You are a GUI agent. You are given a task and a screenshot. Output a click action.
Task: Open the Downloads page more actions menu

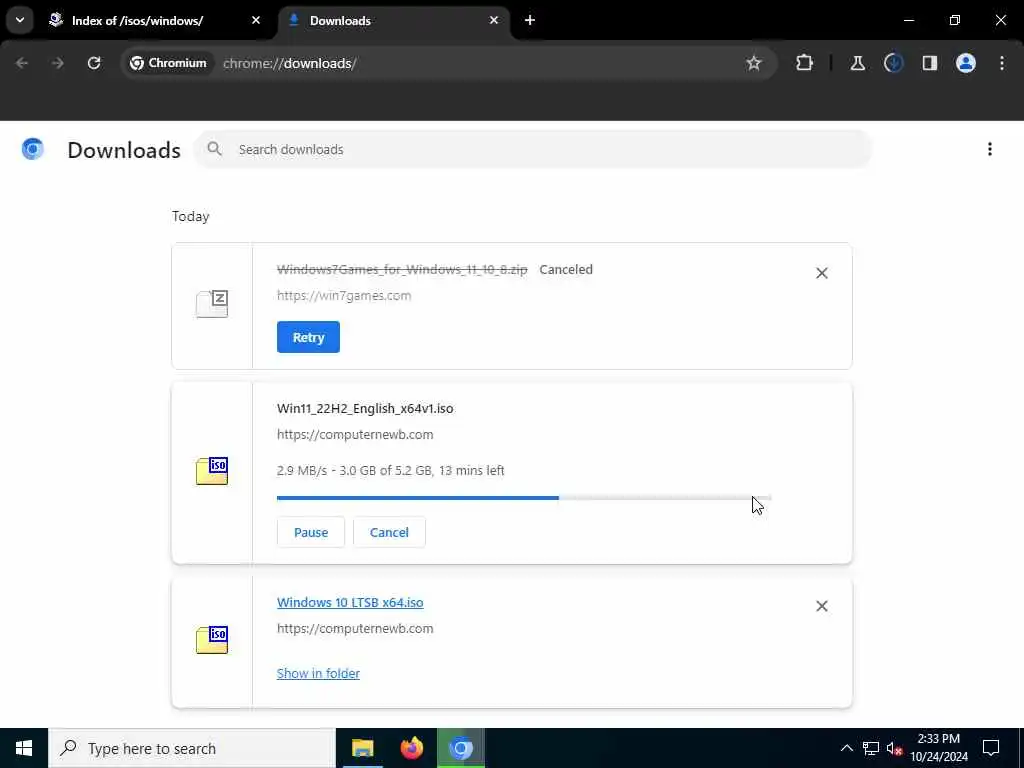coord(989,150)
